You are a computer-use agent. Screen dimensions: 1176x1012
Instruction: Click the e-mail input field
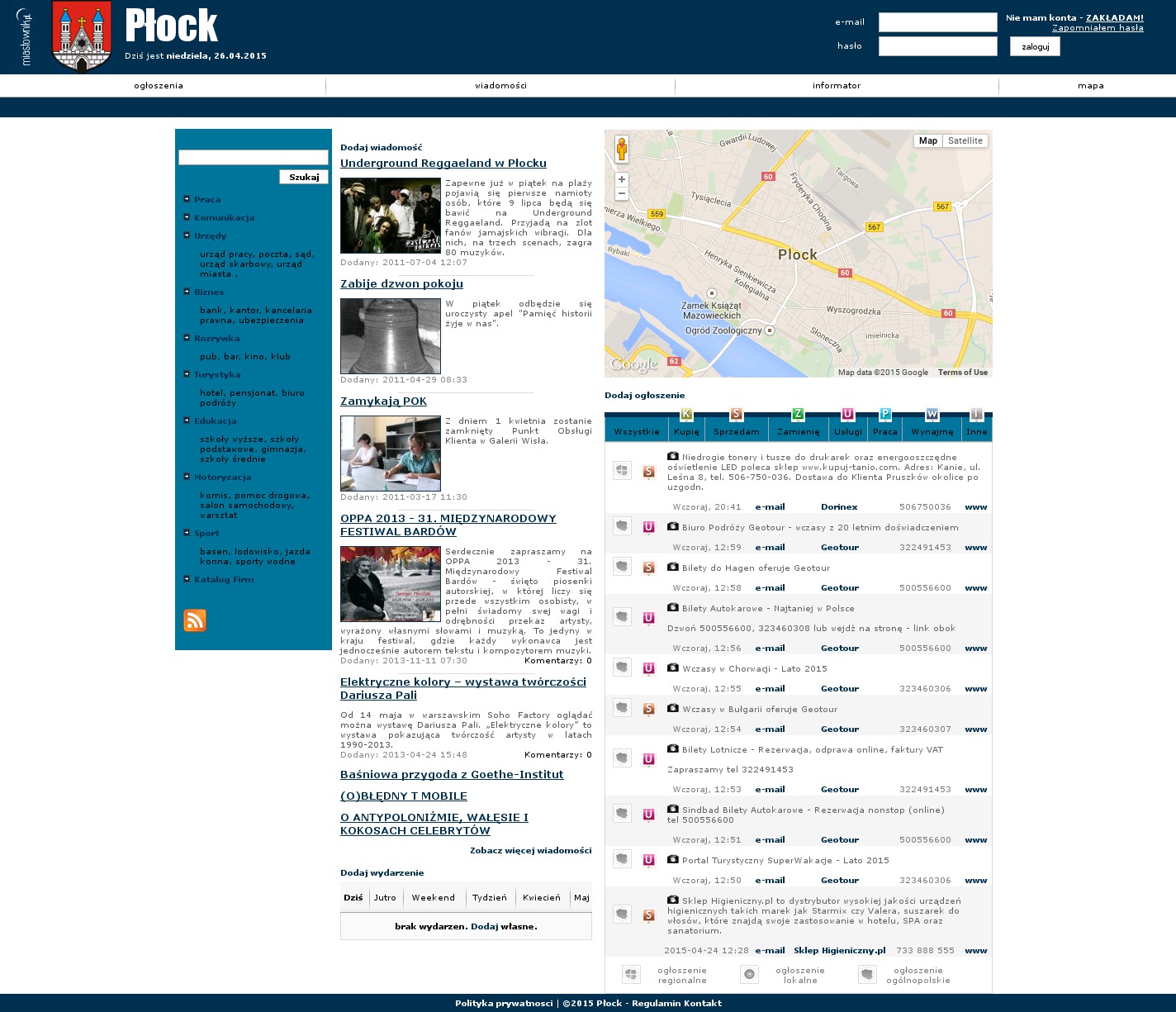[937, 22]
